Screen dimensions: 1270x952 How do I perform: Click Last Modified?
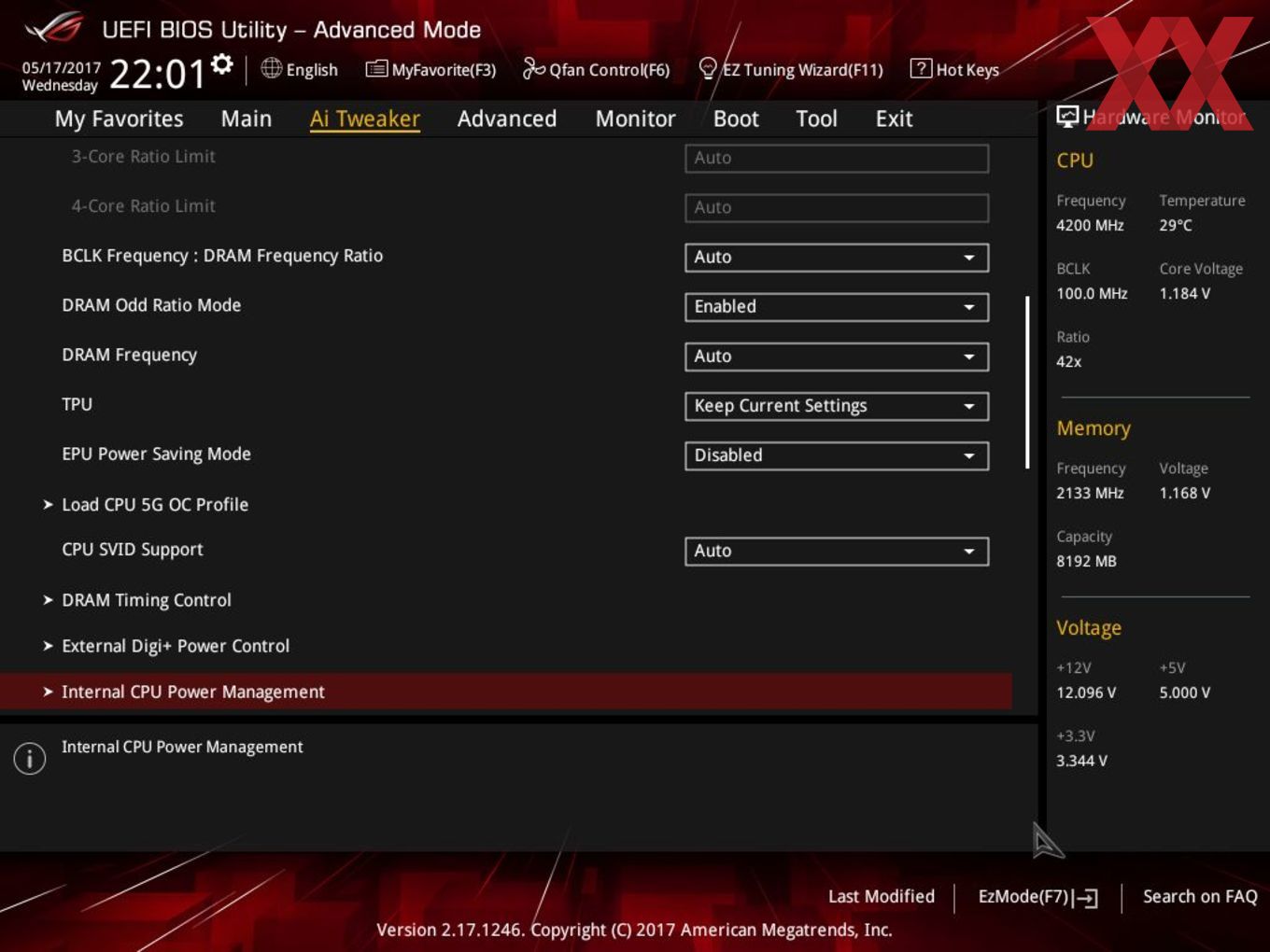coord(882,897)
